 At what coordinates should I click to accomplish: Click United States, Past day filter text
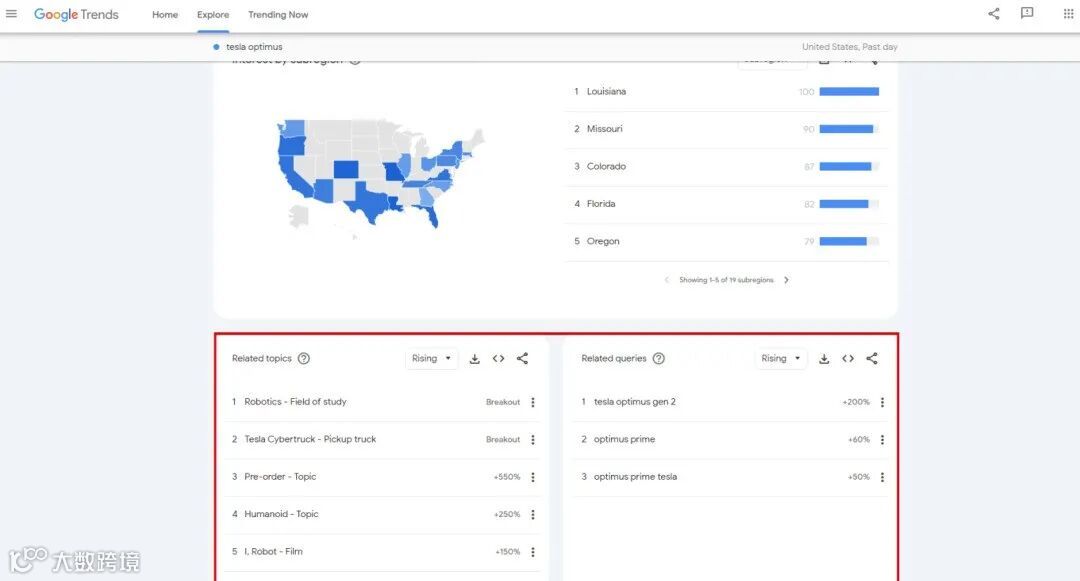849,47
